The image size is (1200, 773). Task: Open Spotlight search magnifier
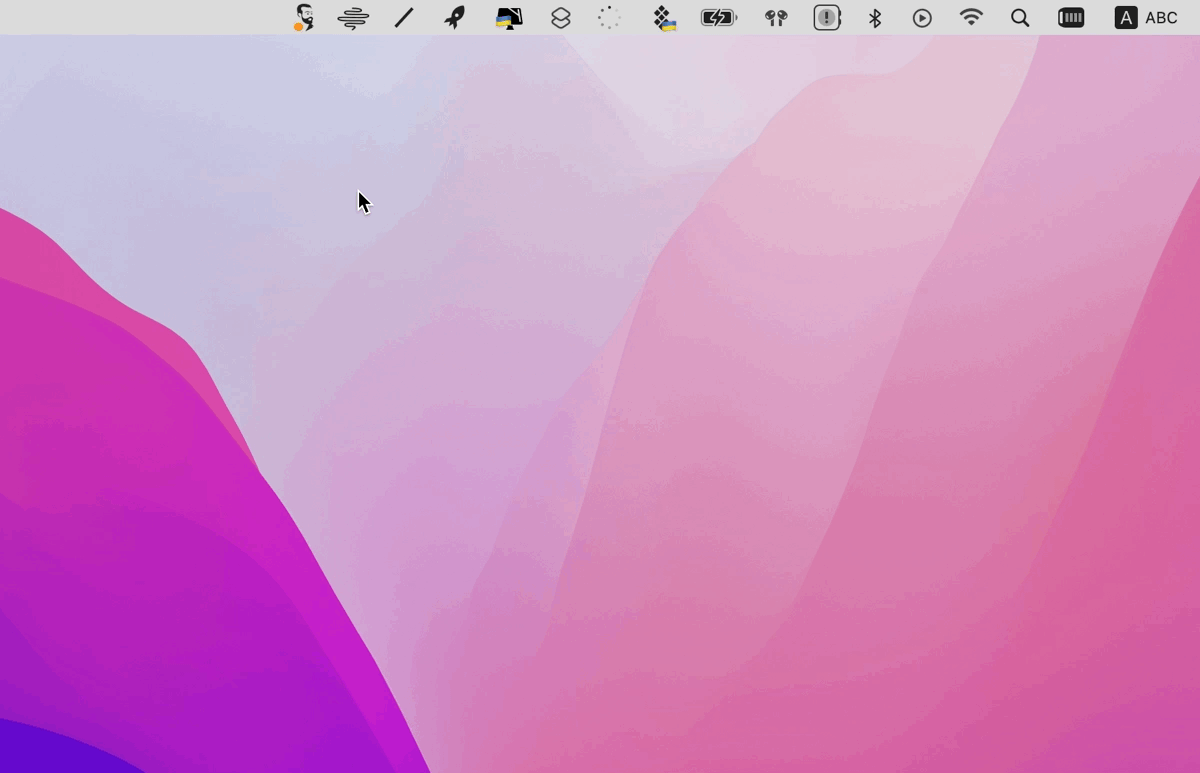pyautogui.click(x=1020, y=18)
